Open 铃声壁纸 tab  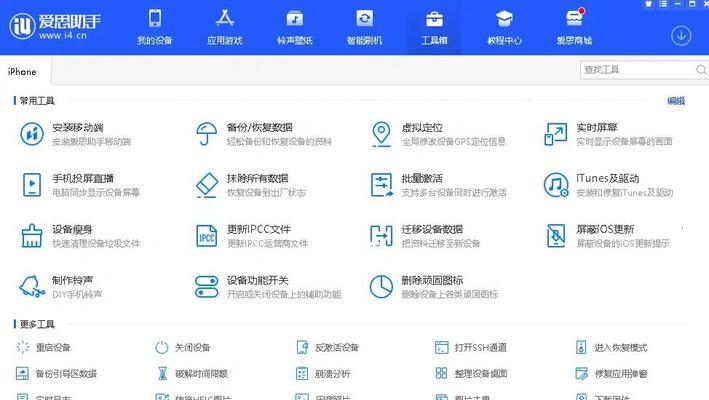point(295,27)
